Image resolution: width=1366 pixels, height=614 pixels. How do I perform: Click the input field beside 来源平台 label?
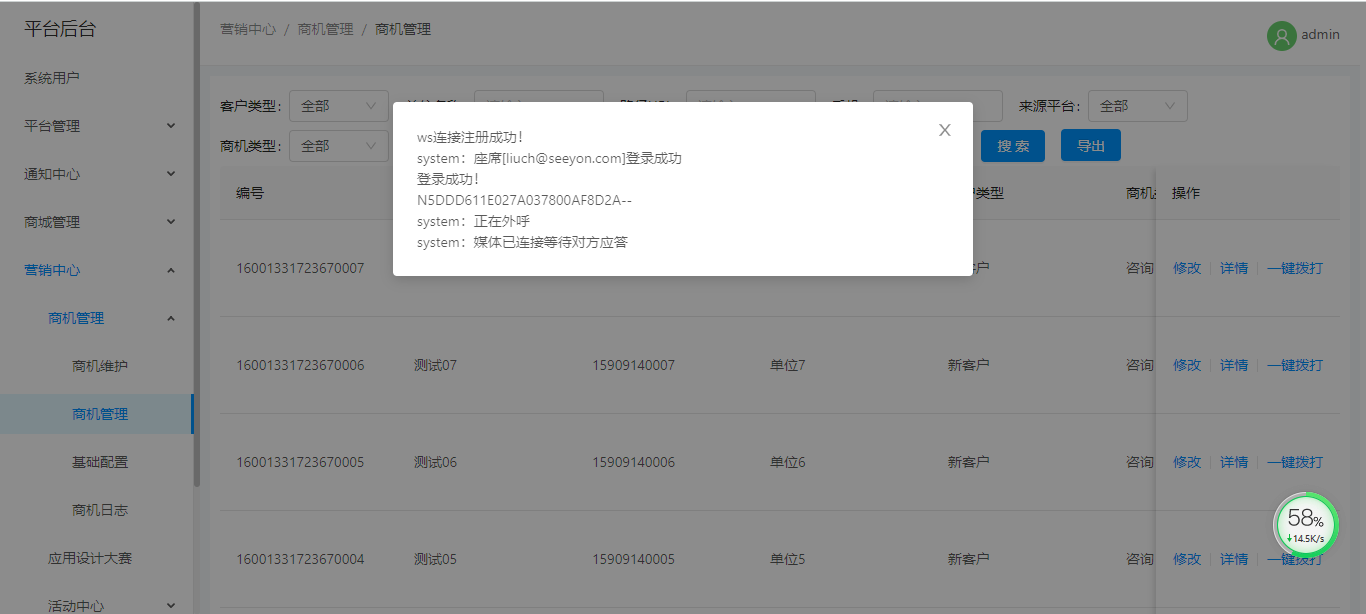[x=1137, y=105]
